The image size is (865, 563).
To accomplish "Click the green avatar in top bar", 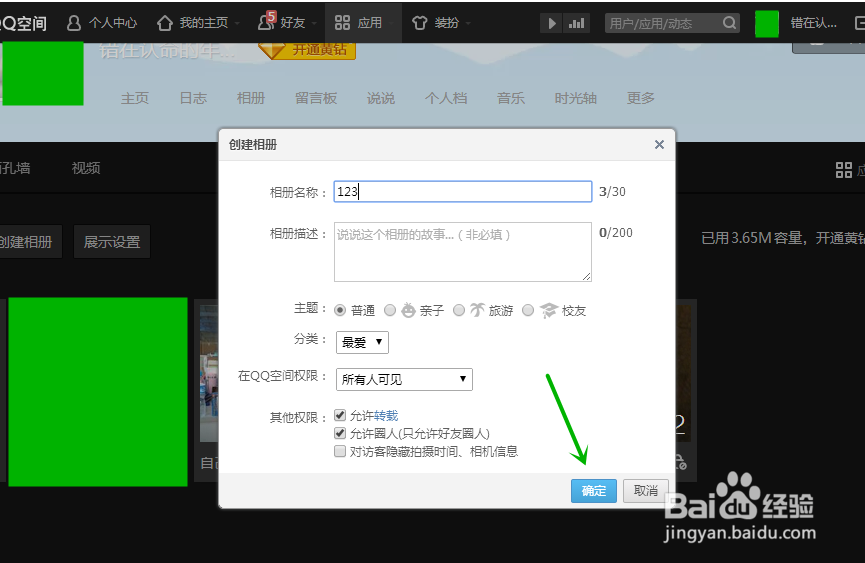I will click(766, 24).
